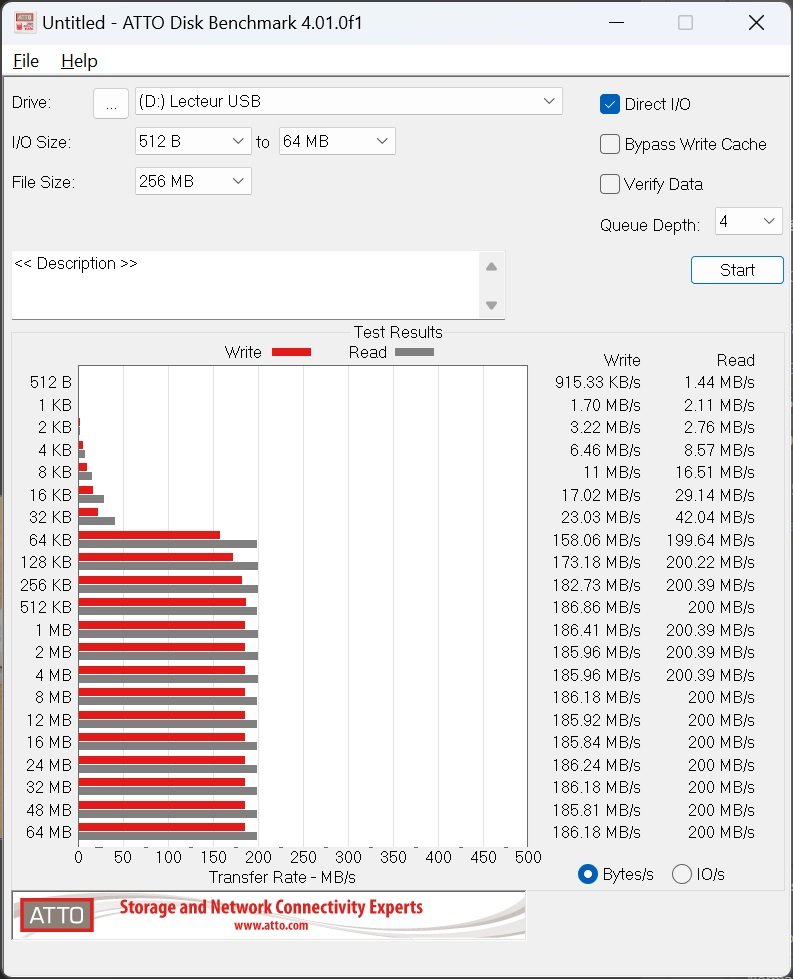793x979 pixels.
Task: Click the 158.06 MB/s write value
Action: pos(596,540)
